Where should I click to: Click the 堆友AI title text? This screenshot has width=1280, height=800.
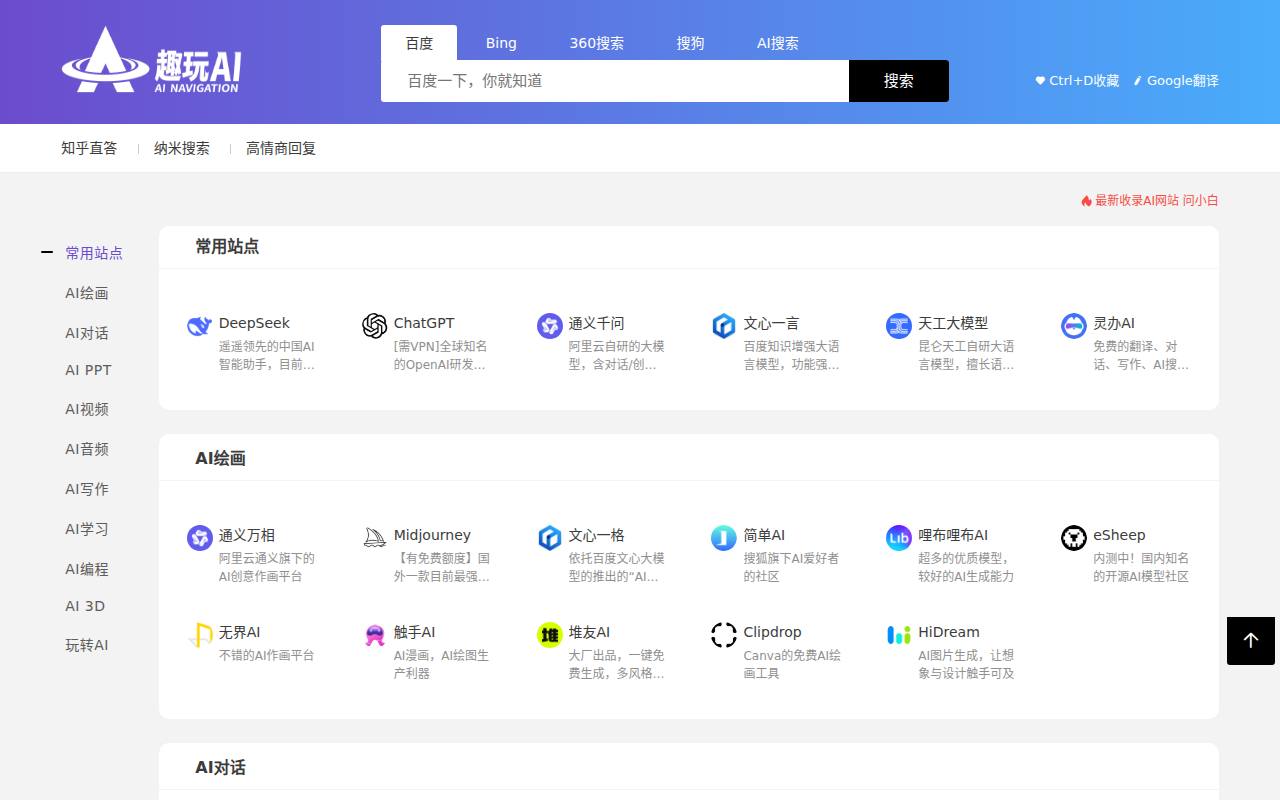[590, 632]
